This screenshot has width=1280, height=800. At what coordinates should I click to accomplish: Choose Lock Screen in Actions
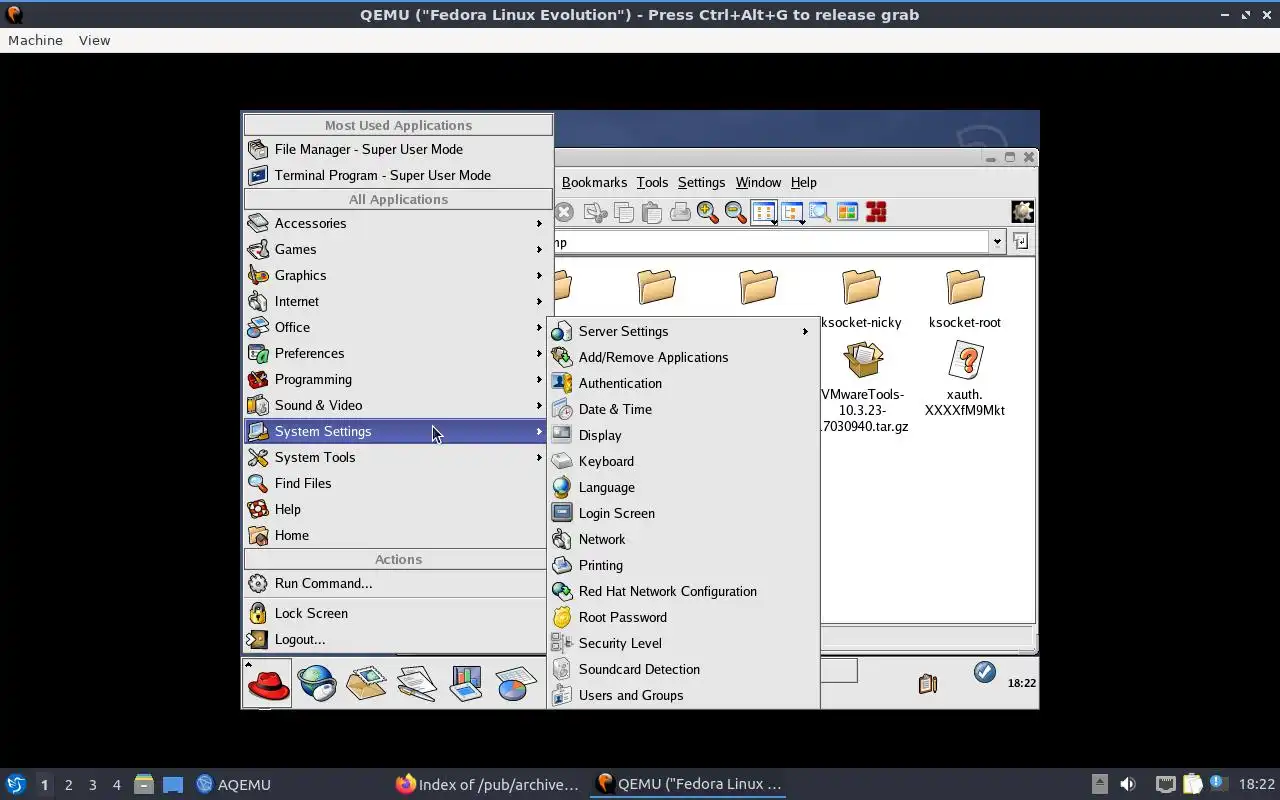pyautogui.click(x=396, y=613)
